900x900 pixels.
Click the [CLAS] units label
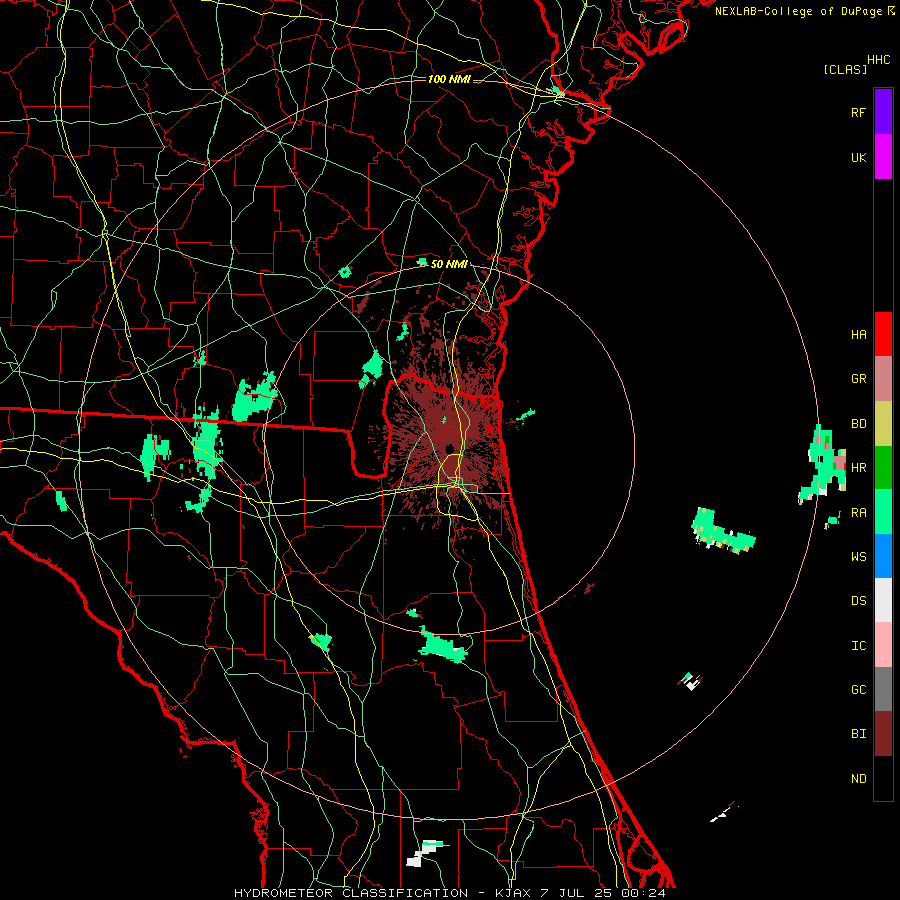coord(845,70)
